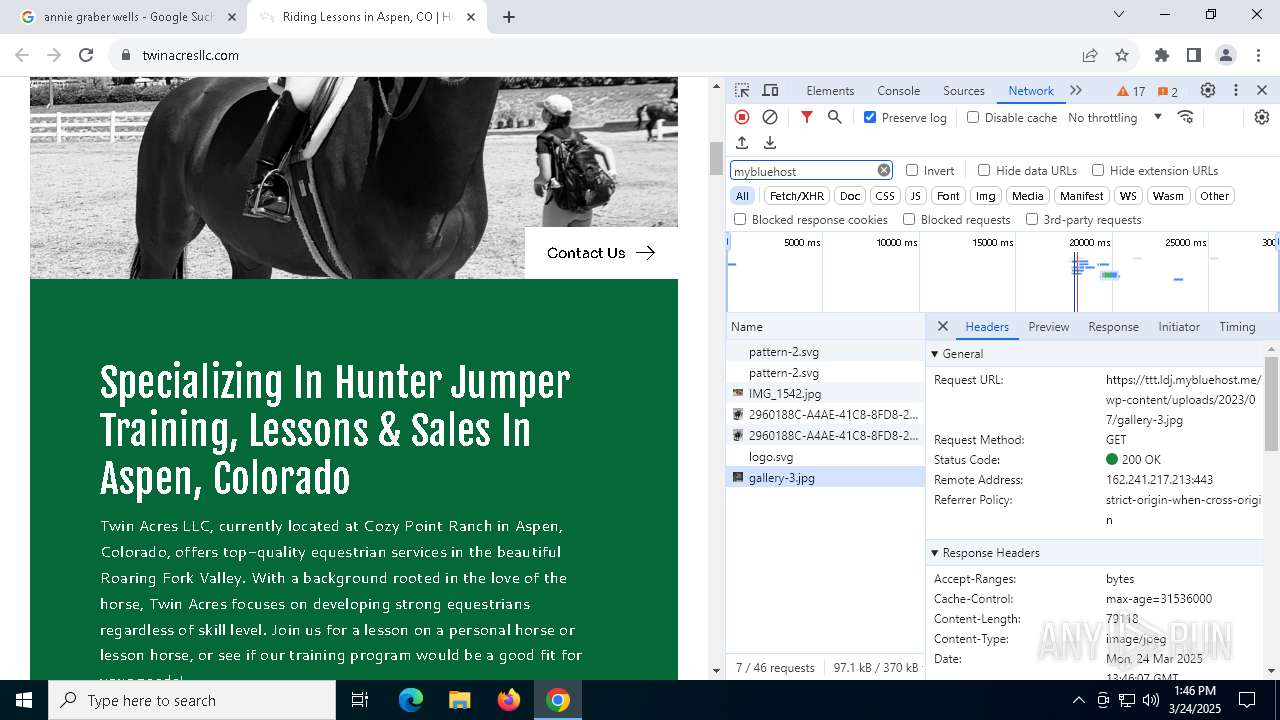Enable Hide data URLs
Viewport: 1280px width, 720px height.
(x=984, y=170)
